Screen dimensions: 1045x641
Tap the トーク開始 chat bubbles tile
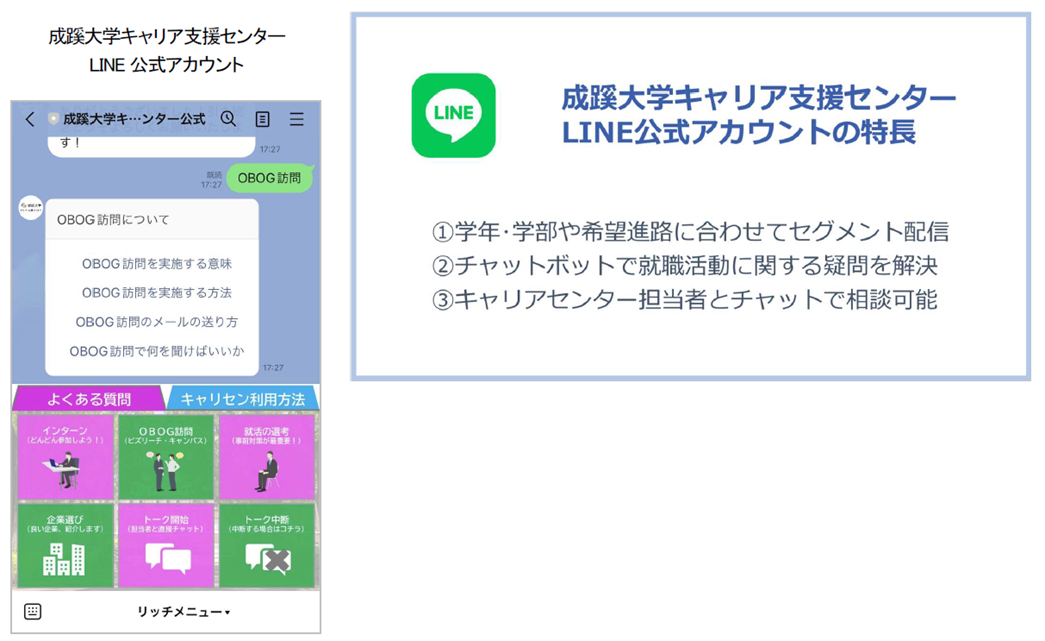[x=166, y=545]
